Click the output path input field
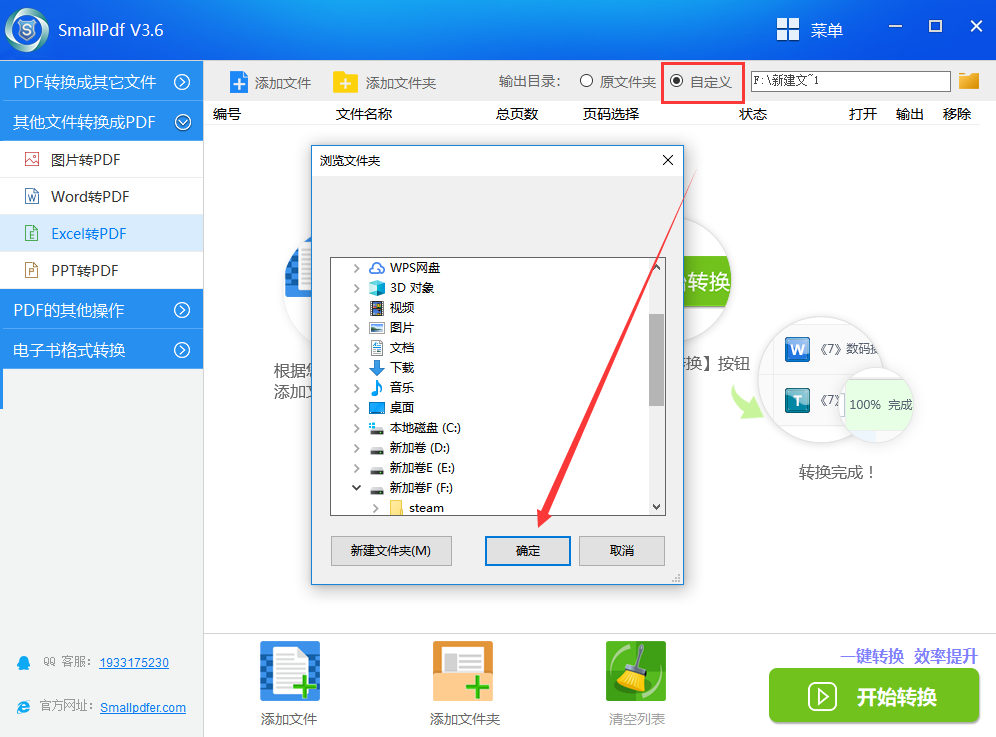Image resolution: width=996 pixels, height=737 pixels. (851, 81)
